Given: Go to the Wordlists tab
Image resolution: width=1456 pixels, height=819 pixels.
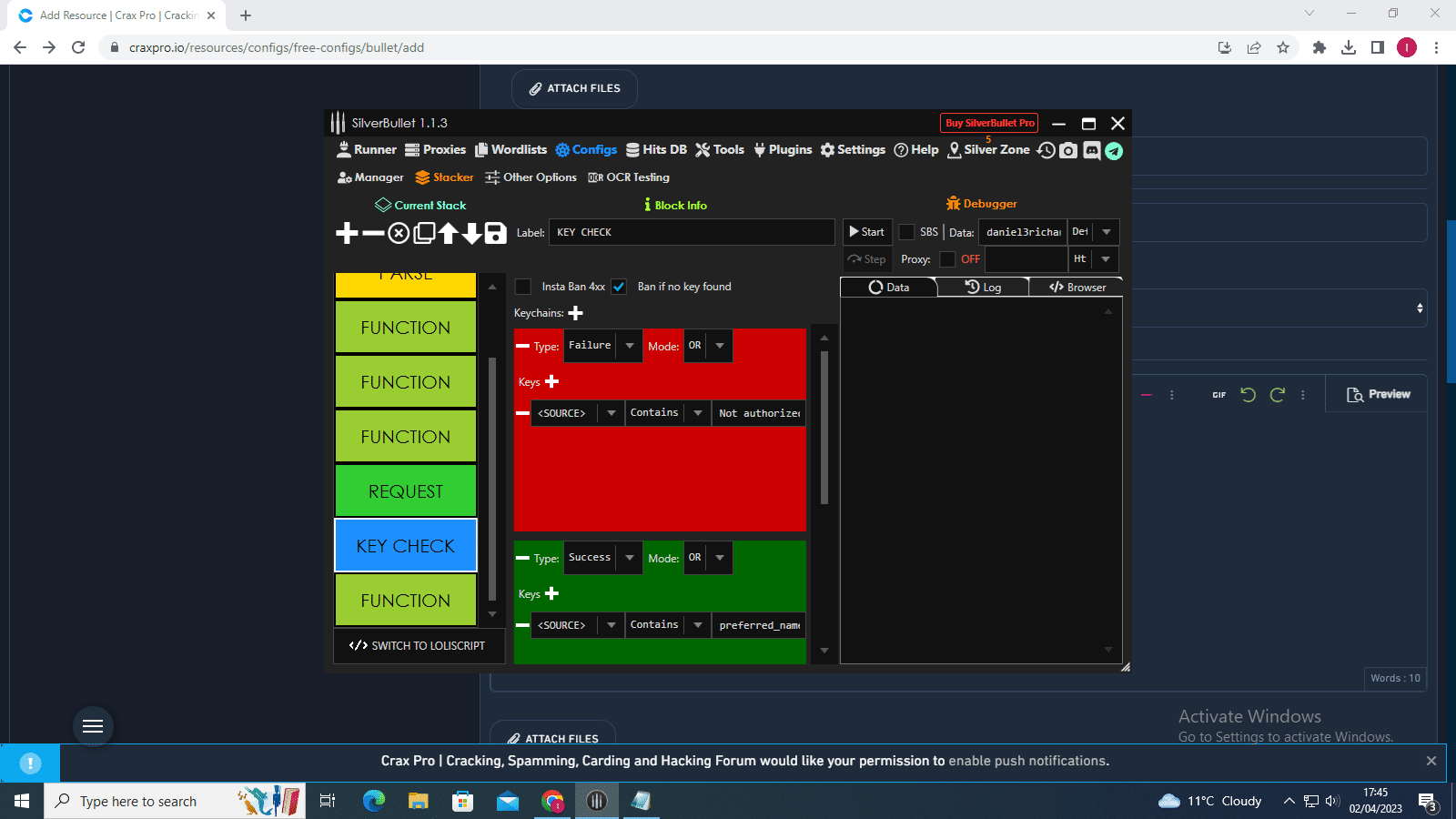Looking at the screenshot, I should 511,150.
